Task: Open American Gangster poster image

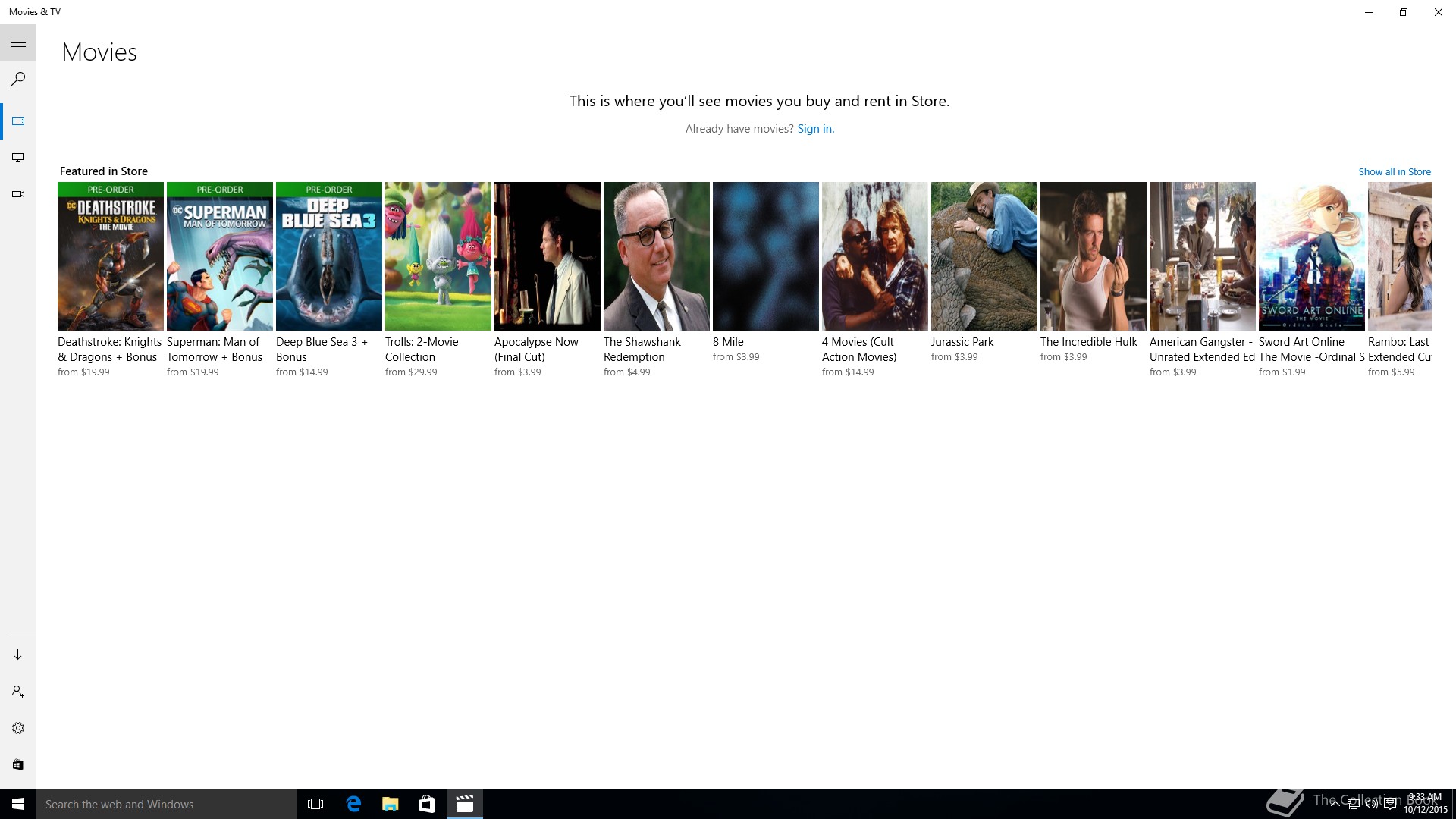Action: [x=1203, y=256]
